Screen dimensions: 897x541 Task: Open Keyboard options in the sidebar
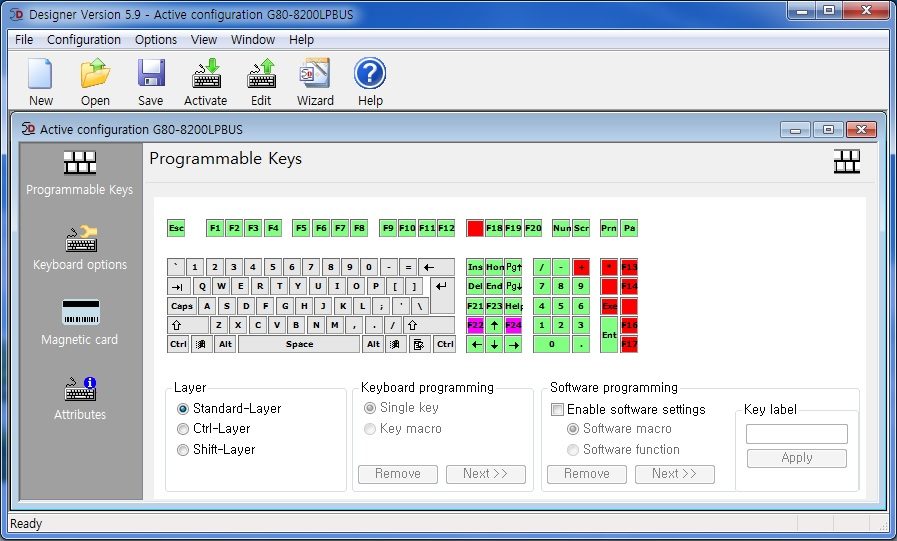(80, 248)
